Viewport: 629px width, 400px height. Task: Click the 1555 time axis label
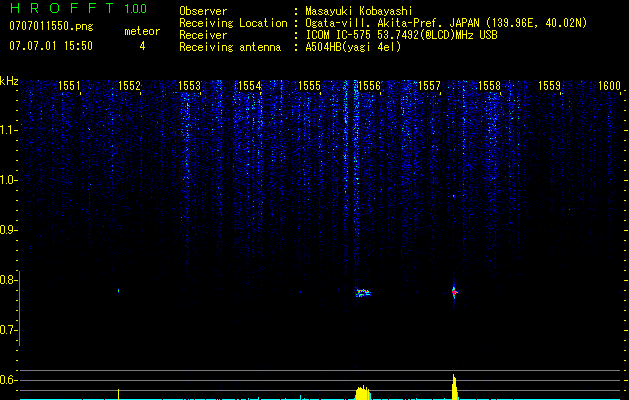[x=309, y=86]
